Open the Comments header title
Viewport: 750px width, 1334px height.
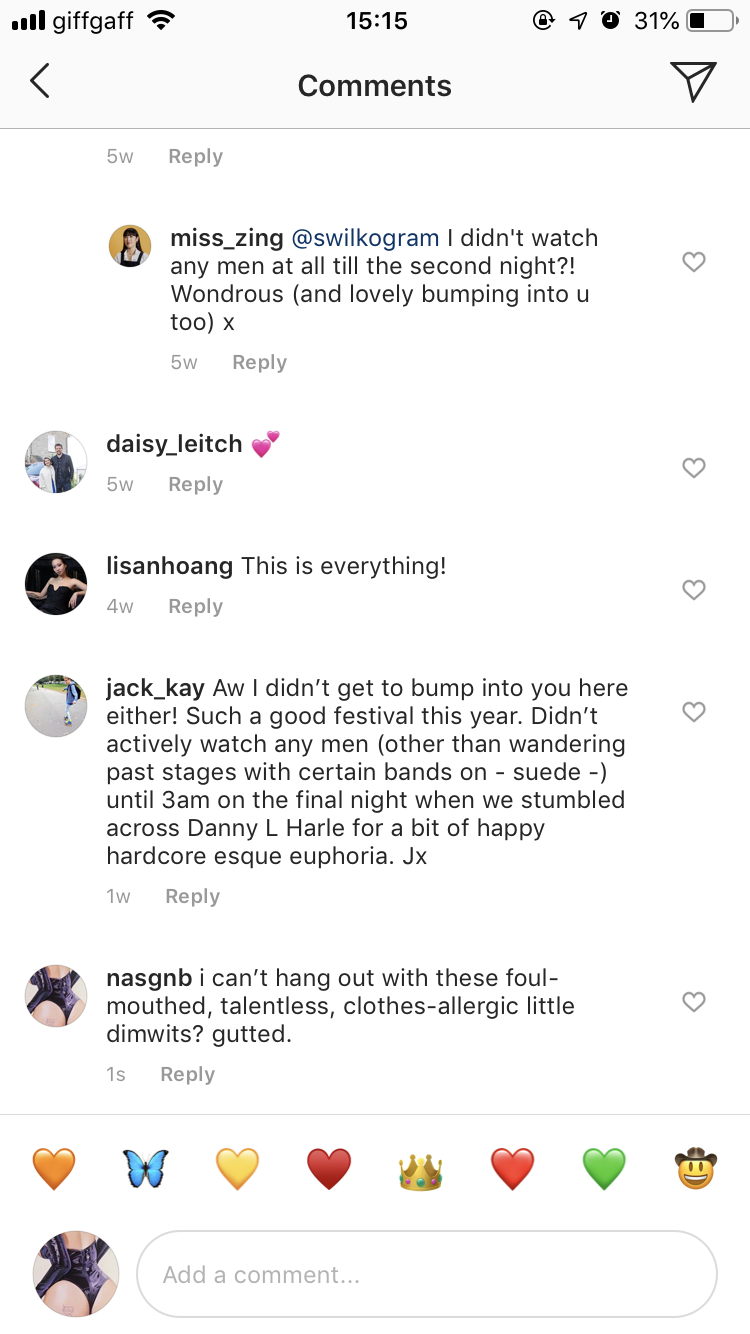(375, 85)
